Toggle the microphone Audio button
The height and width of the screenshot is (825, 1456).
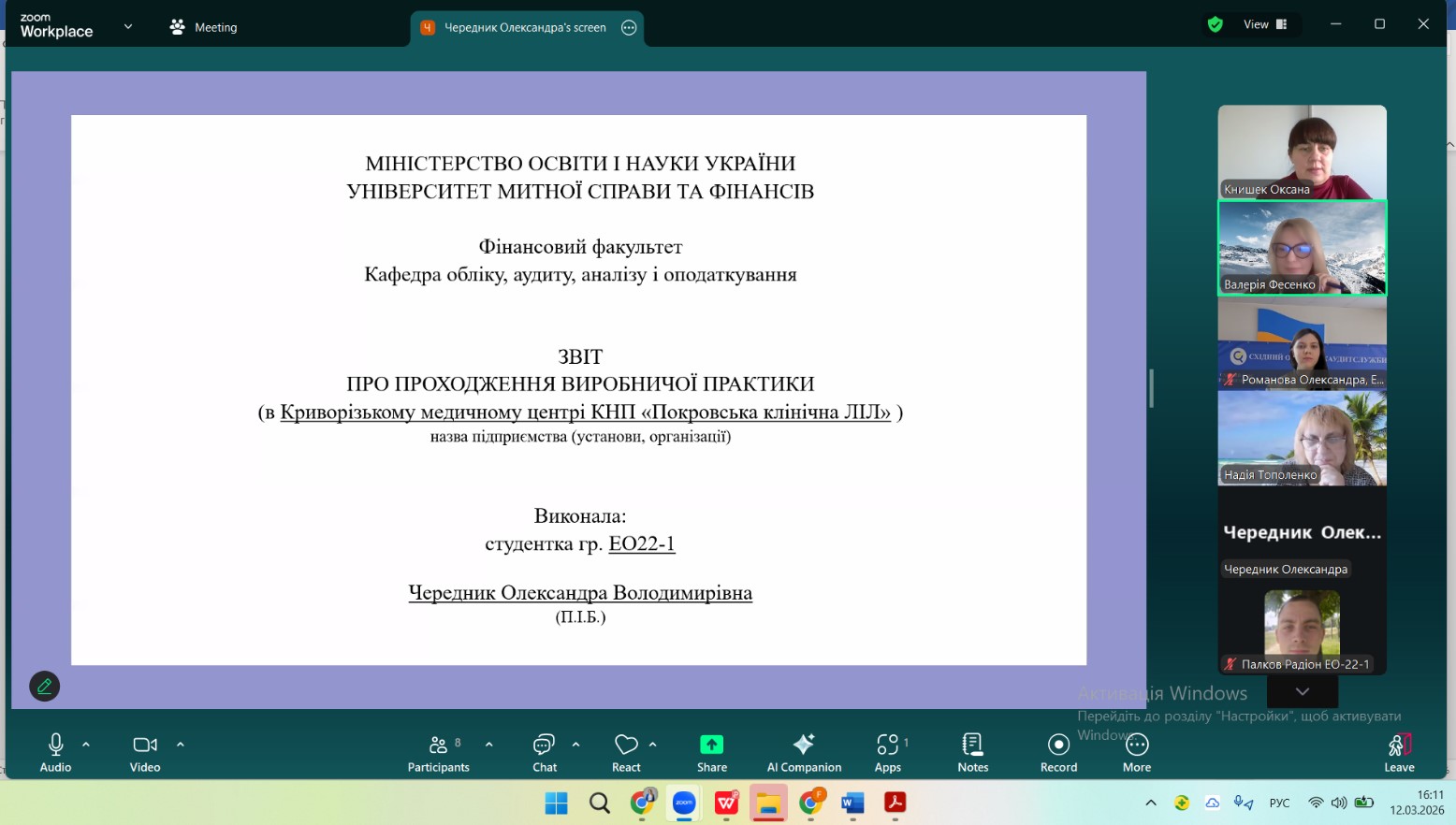point(55,753)
